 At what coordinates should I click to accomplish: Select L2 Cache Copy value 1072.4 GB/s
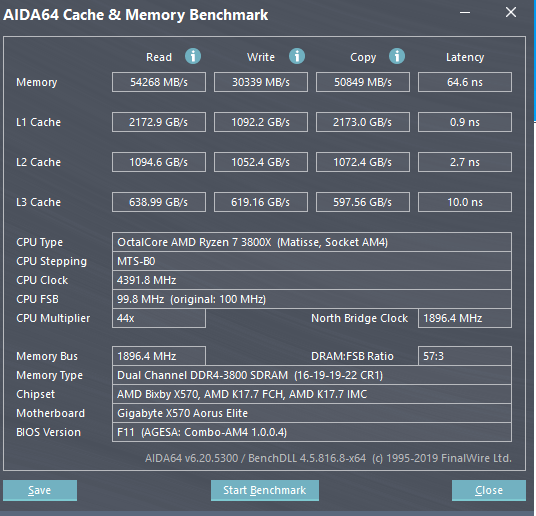coord(363,162)
